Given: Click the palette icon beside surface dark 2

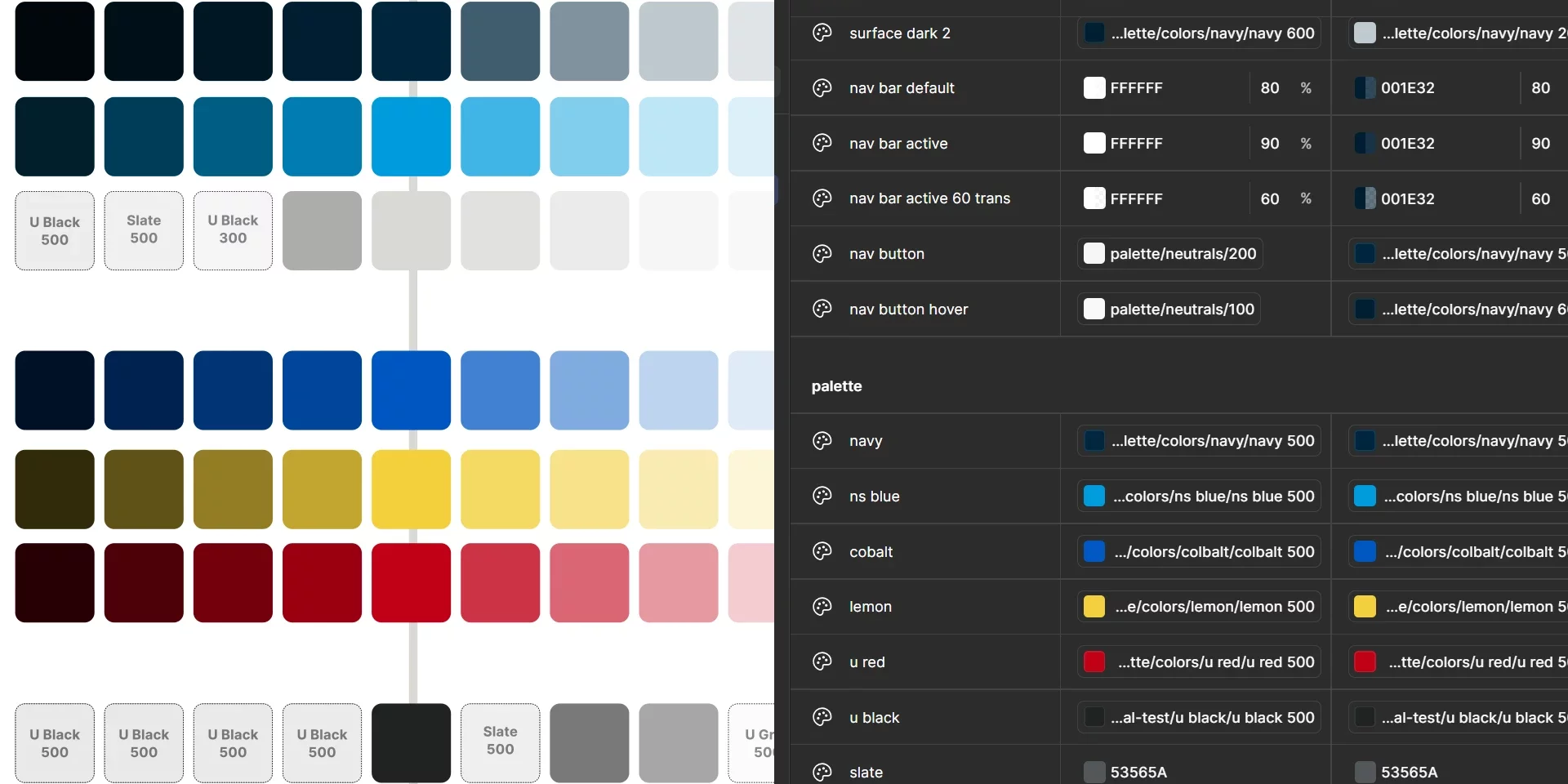Looking at the screenshot, I should tap(822, 33).
